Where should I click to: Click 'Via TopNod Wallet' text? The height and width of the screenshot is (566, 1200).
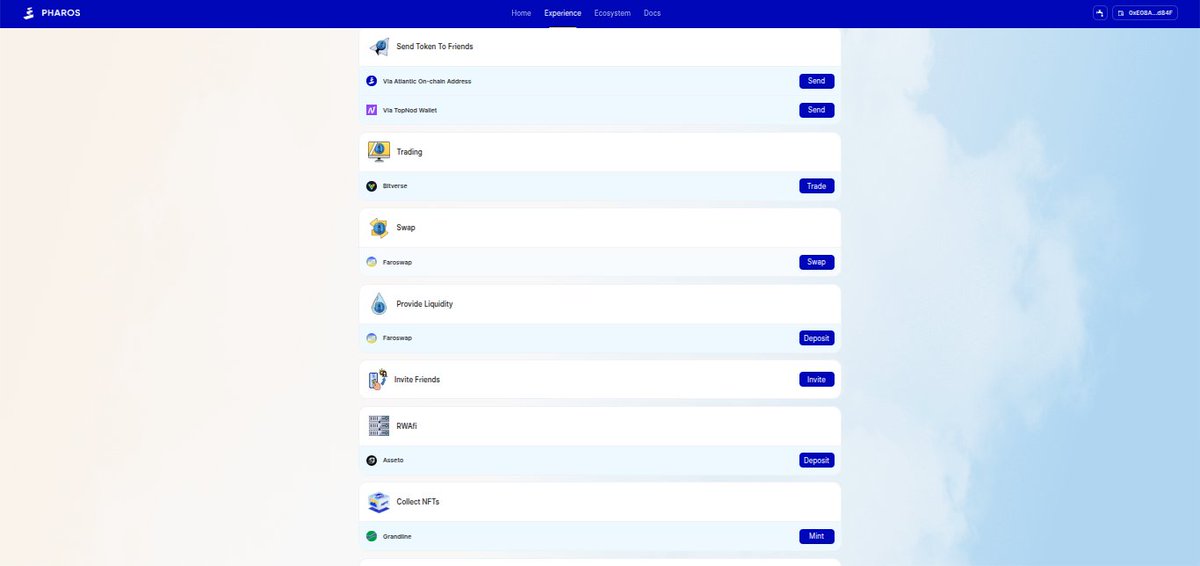point(410,110)
